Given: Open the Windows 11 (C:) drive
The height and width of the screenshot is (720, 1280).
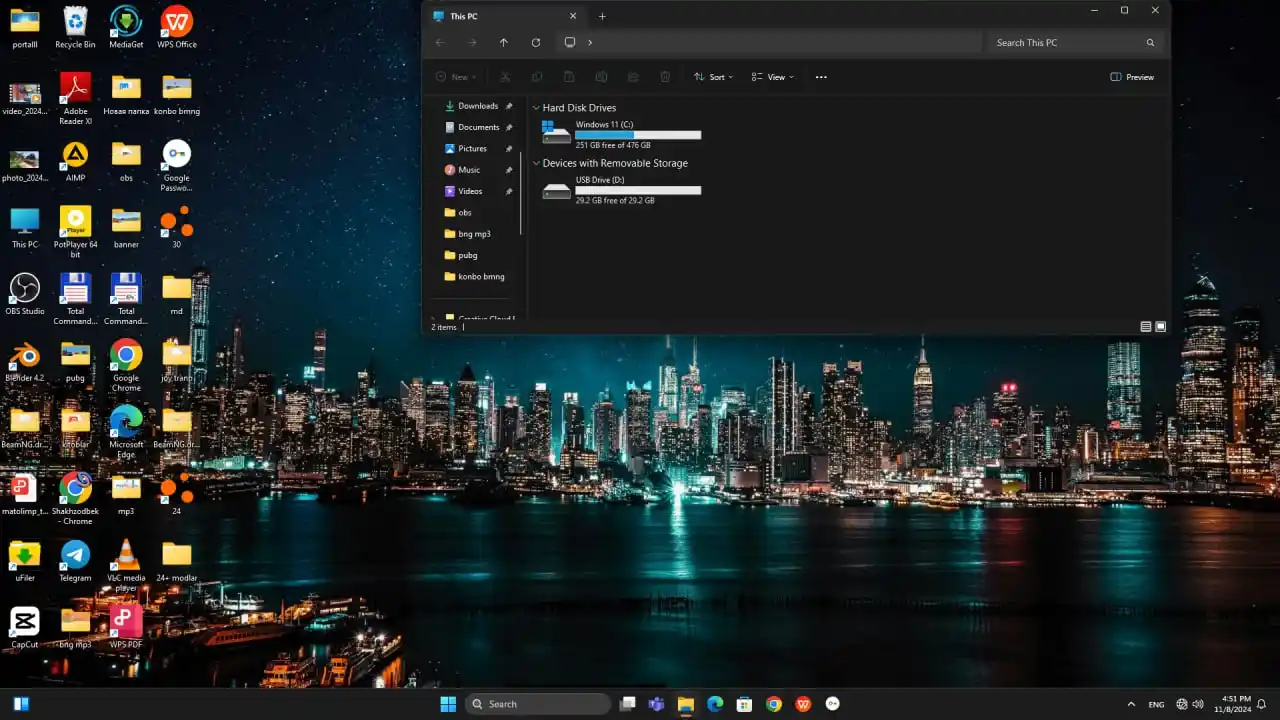Looking at the screenshot, I should click(x=621, y=134).
